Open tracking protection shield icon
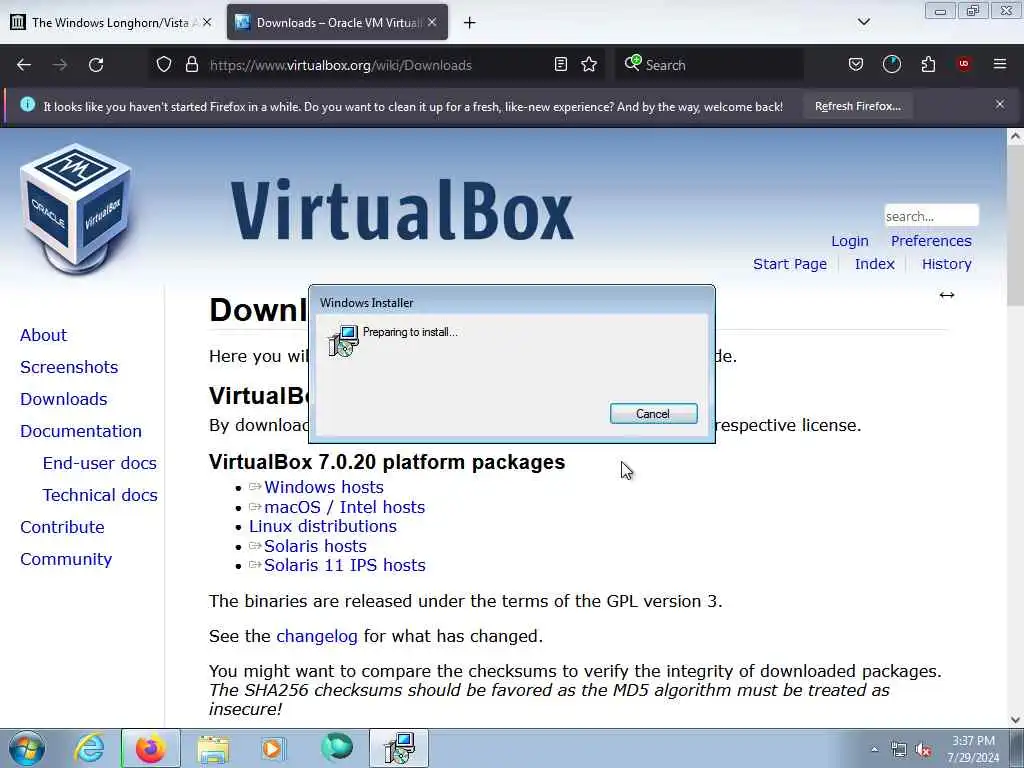The height and width of the screenshot is (768, 1024). (x=164, y=65)
